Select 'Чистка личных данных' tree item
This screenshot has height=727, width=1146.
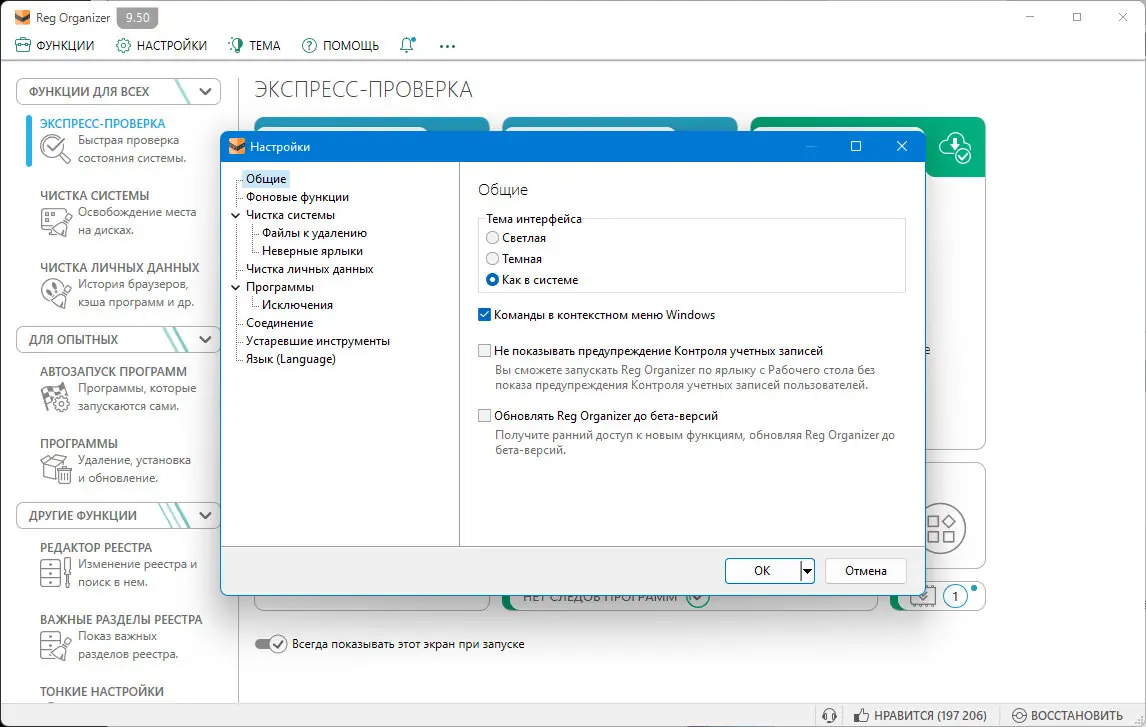pyautogui.click(x=309, y=269)
